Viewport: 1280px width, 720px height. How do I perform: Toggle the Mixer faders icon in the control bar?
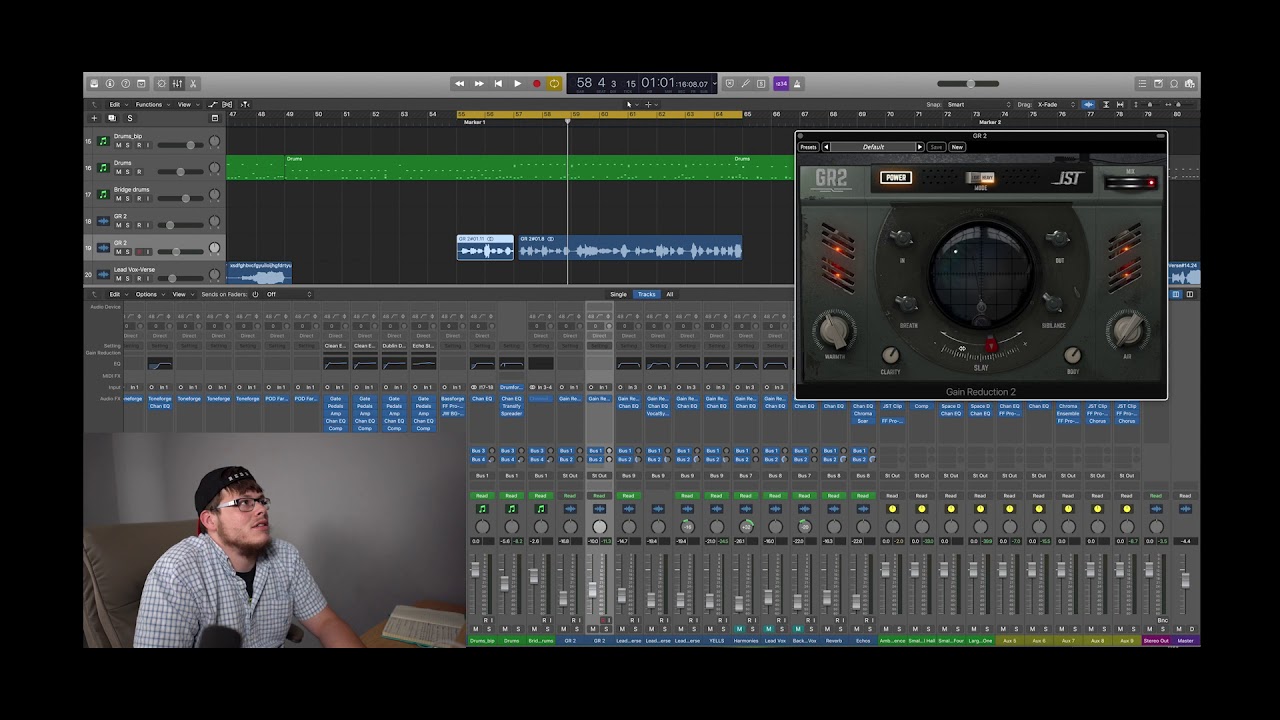tap(177, 84)
